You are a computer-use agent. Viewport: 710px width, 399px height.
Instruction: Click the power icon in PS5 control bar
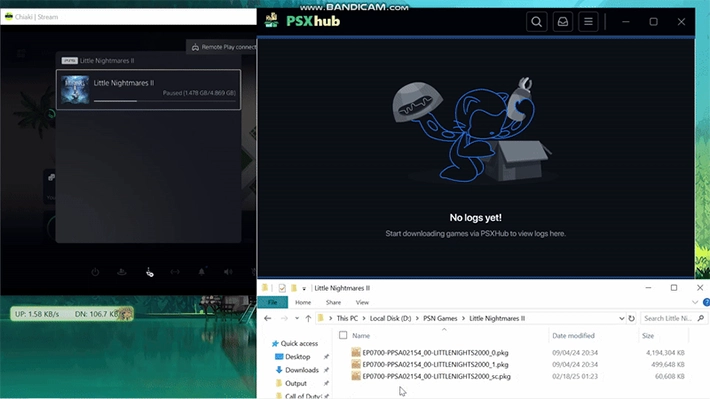click(x=95, y=272)
